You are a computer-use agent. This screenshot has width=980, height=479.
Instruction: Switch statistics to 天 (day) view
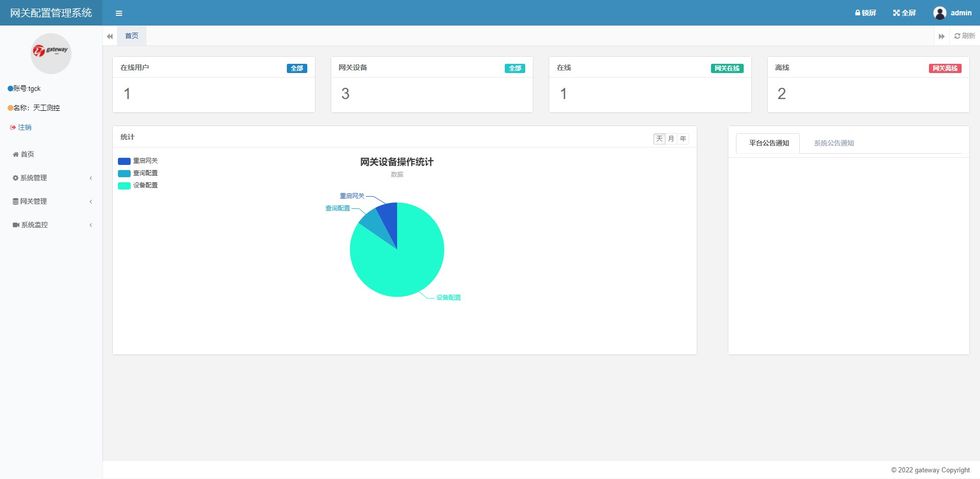point(659,138)
